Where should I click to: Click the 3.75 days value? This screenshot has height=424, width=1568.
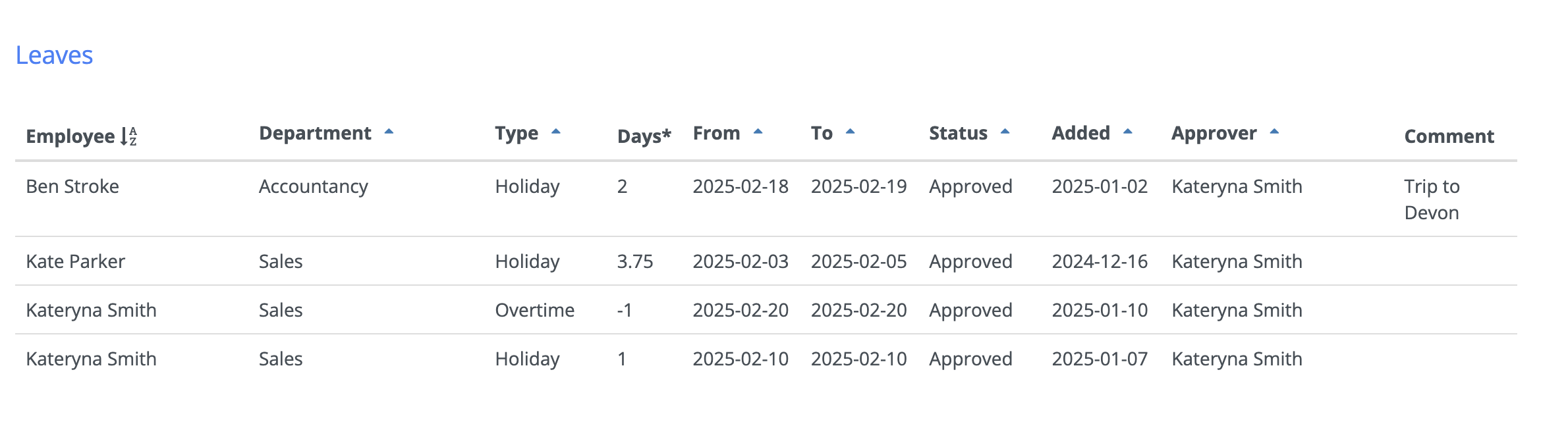634,261
